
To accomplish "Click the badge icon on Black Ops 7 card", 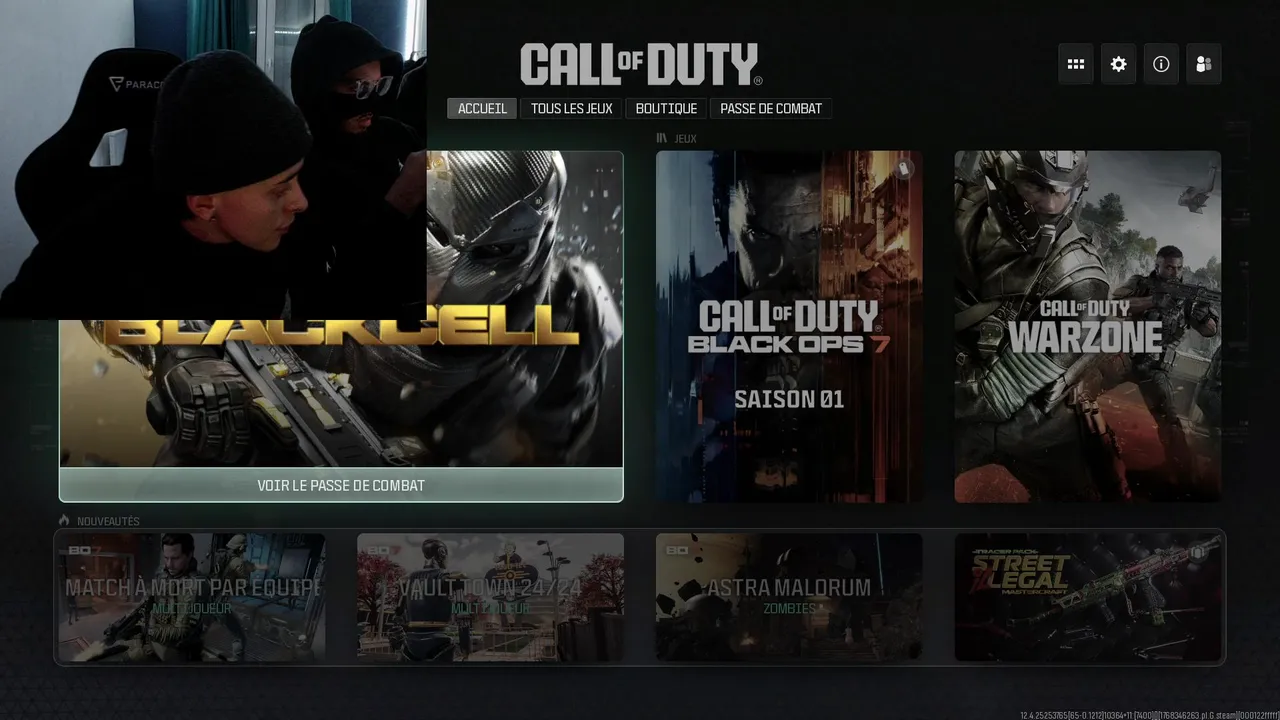I will click(x=904, y=169).
